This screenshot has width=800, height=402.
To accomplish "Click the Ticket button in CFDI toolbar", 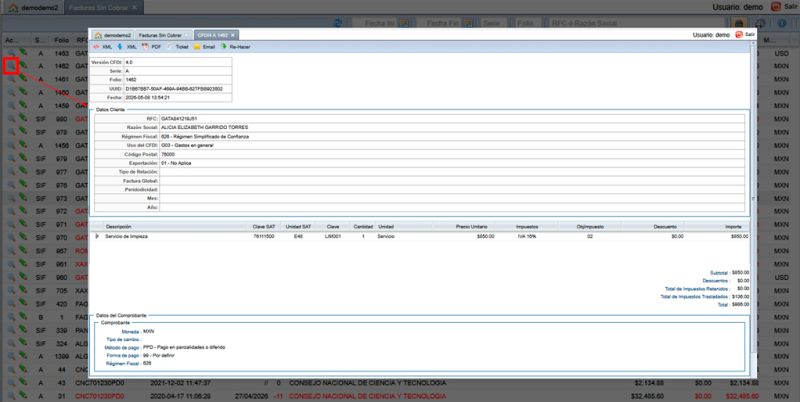I will click(178, 47).
